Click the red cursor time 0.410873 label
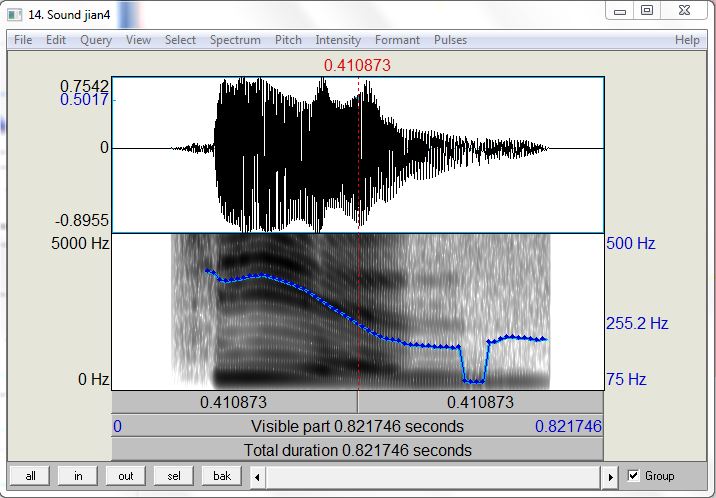Image resolution: width=716 pixels, height=498 pixels. [357, 65]
